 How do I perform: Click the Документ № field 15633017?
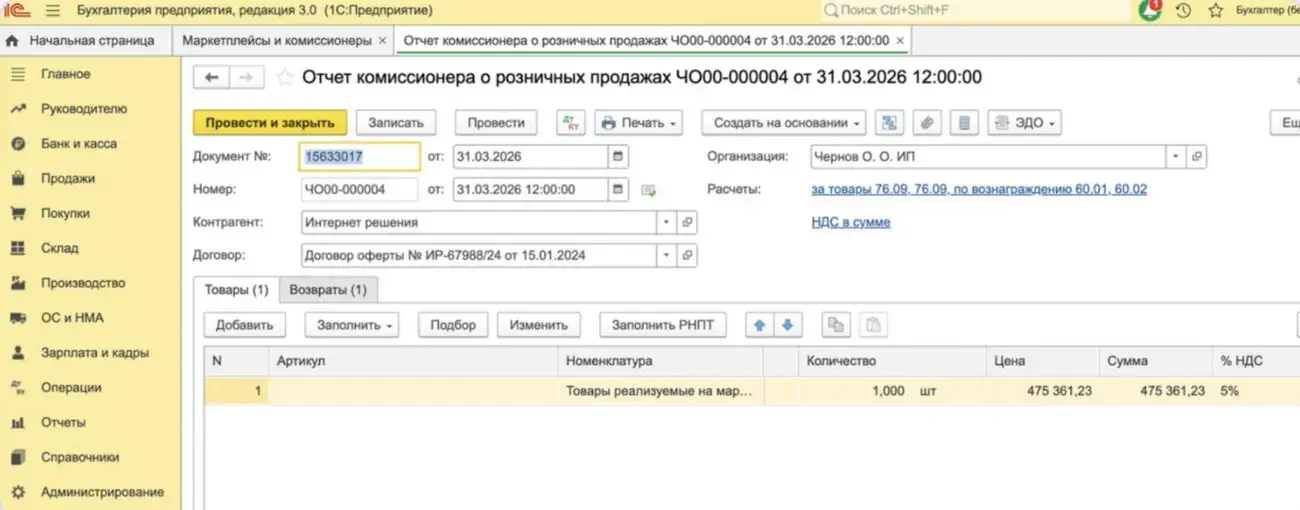point(360,157)
